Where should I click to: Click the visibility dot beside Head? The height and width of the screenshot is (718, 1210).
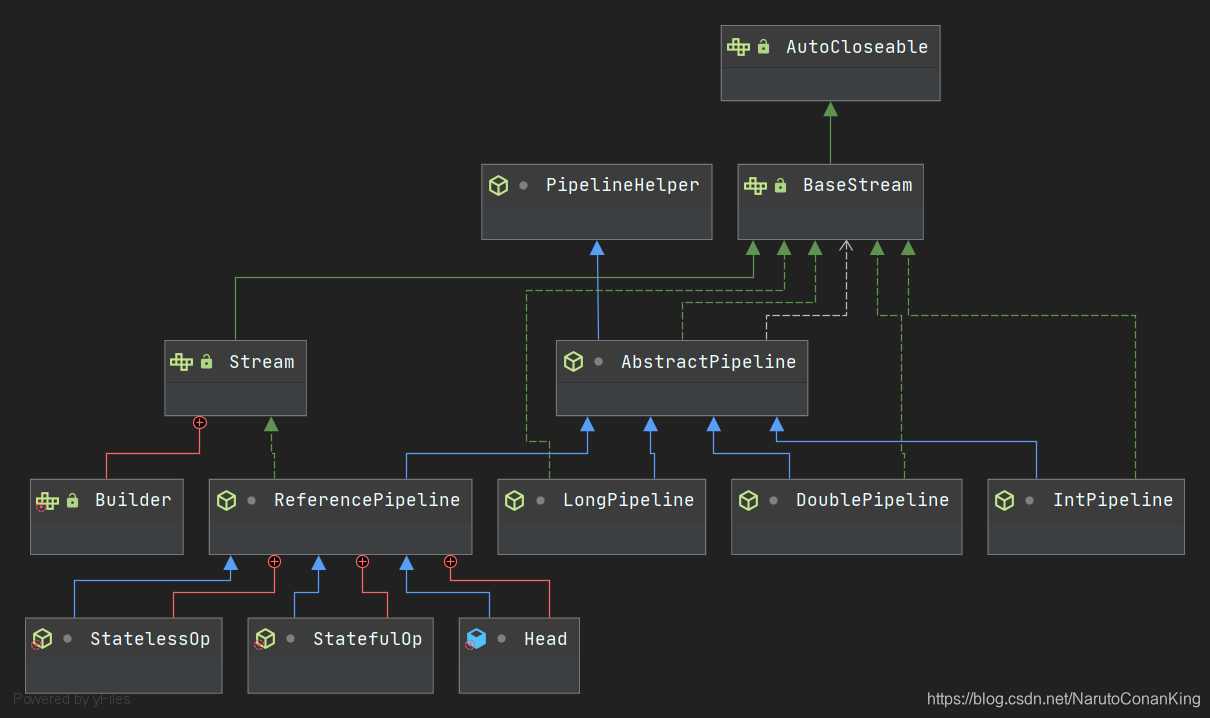pyautogui.click(x=502, y=639)
